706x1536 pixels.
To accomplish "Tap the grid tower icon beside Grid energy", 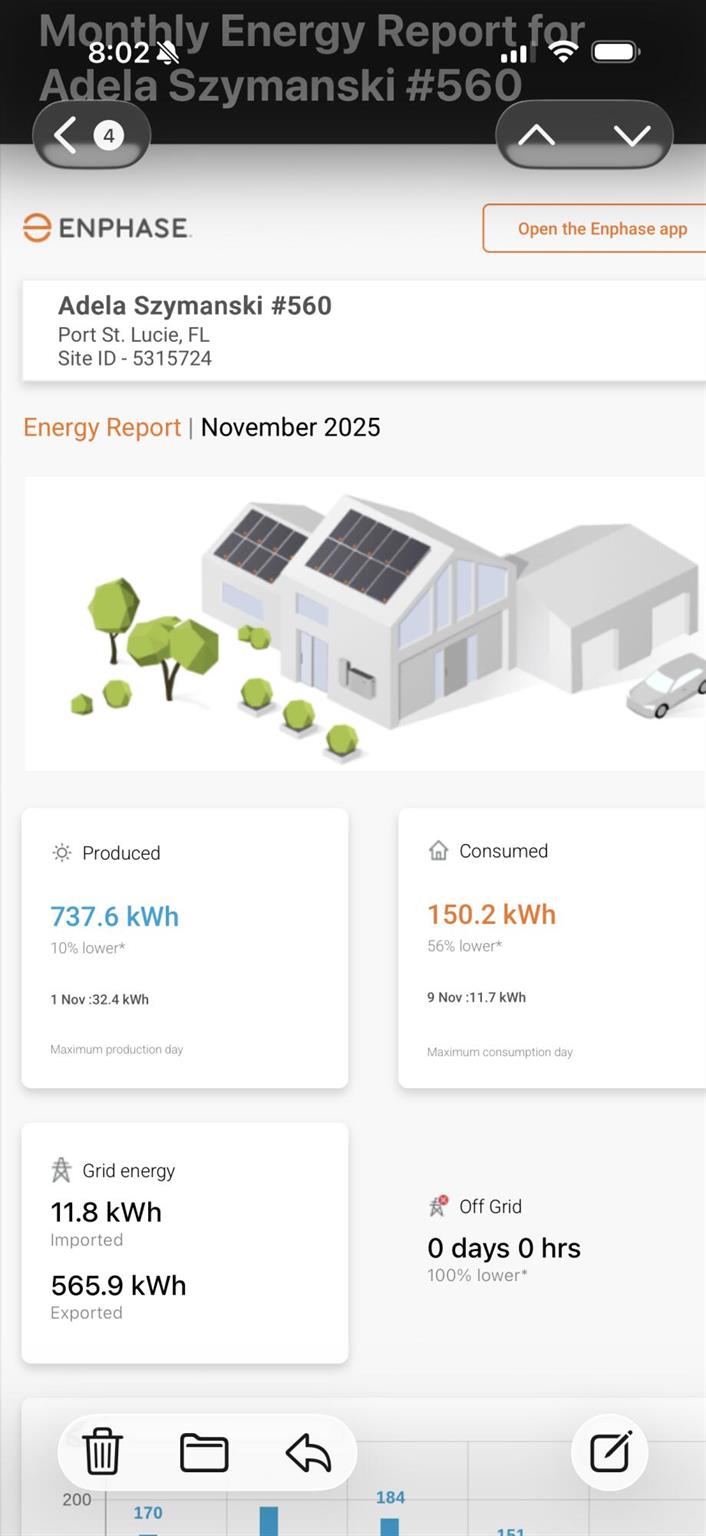I will click(62, 1170).
